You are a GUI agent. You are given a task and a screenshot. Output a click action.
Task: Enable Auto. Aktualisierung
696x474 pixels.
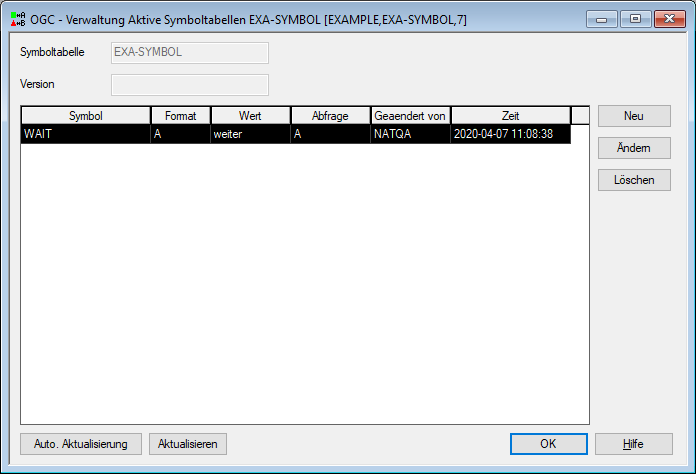click(x=81, y=444)
